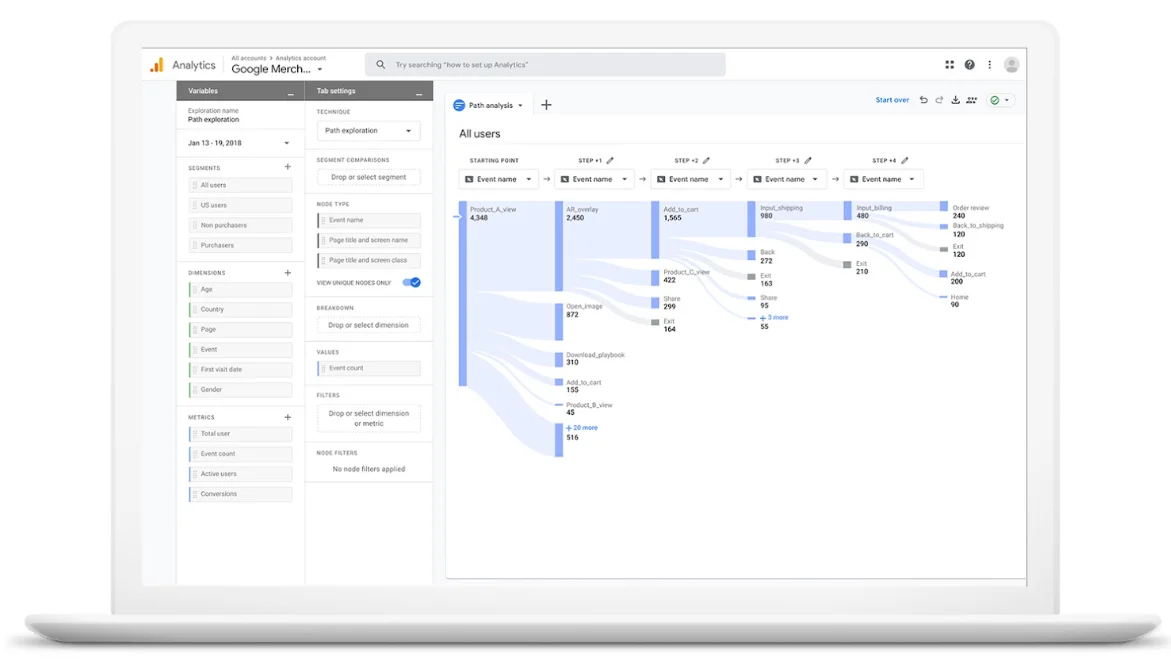The width and height of the screenshot is (1171, 666).
Task: Select the Path analysis tab
Action: [489, 105]
